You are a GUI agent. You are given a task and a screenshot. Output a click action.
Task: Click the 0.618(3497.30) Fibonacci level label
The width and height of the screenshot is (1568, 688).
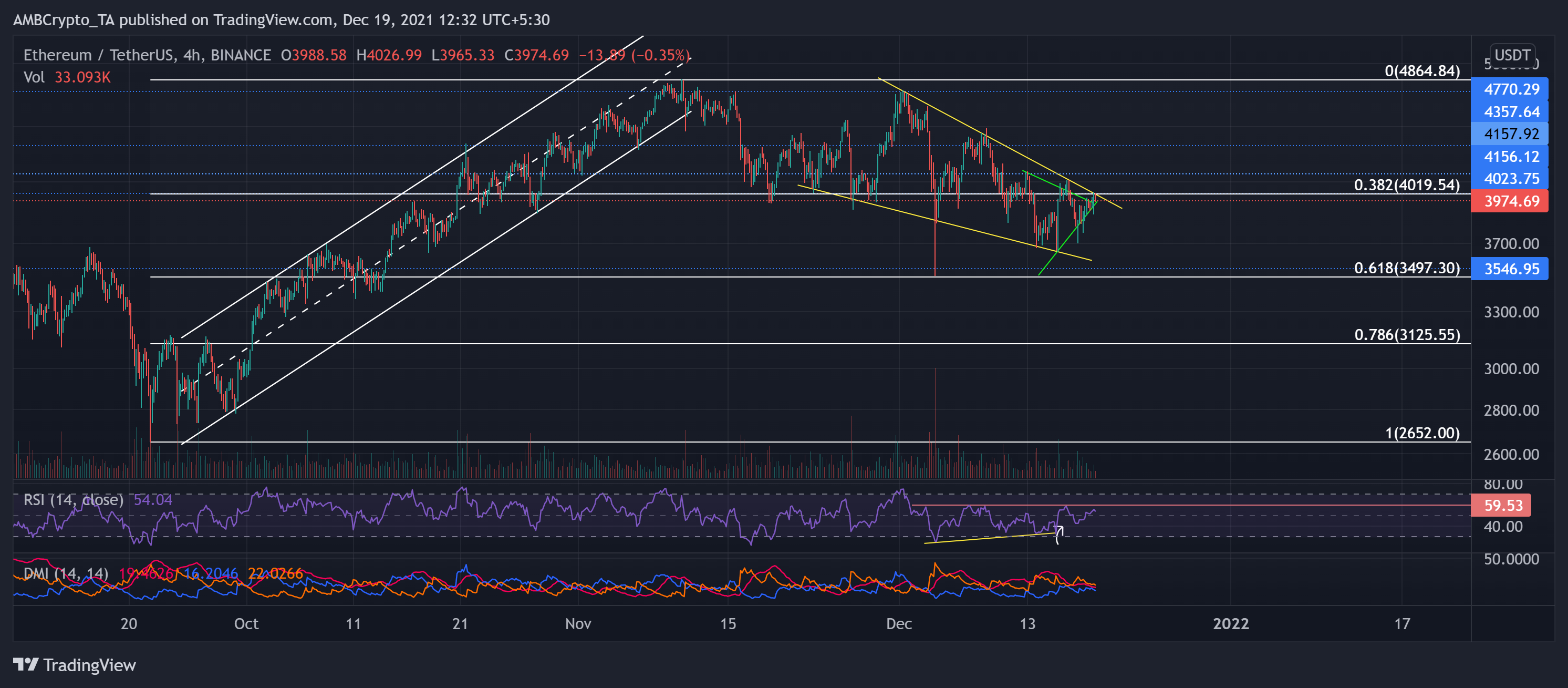(1406, 268)
